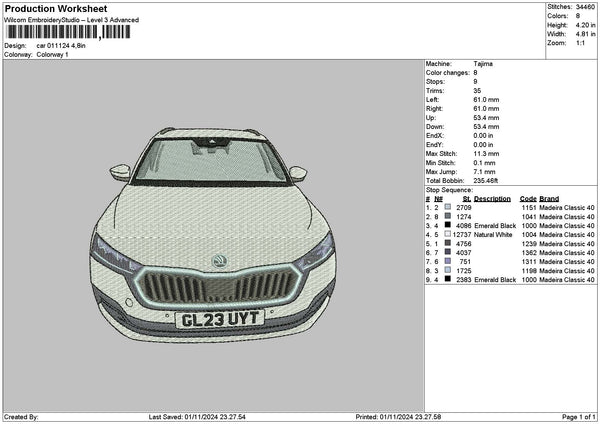The width and height of the screenshot is (600, 424).
Task: Click the black swatch in stop 3 Emerald Black row
Action: (448, 225)
